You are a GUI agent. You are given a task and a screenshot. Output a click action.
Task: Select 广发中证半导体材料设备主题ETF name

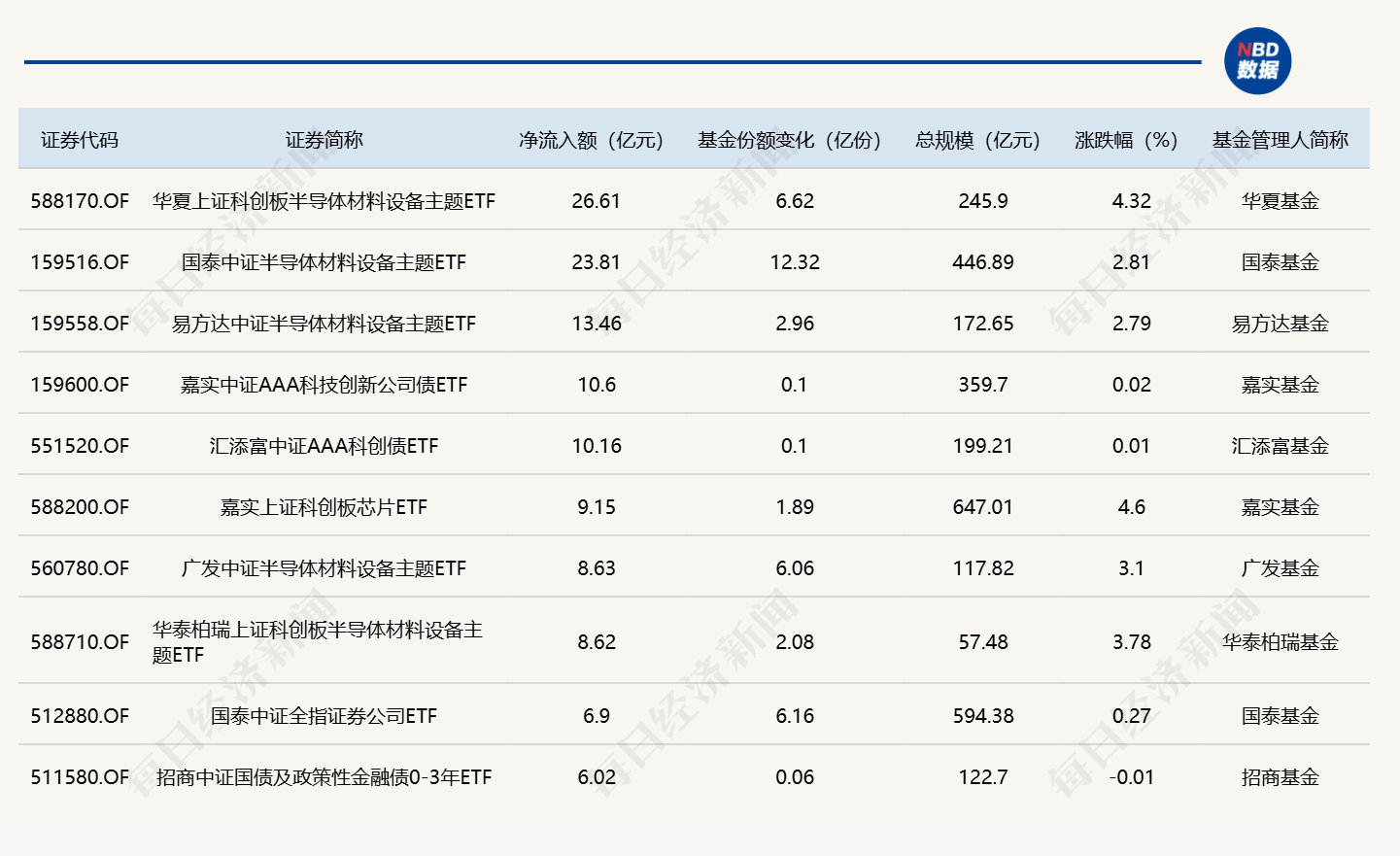click(x=324, y=568)
